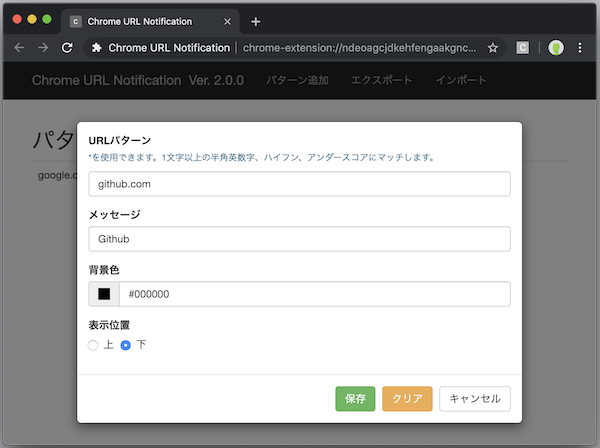Click the orange クリア button

(x=407, y=399)
